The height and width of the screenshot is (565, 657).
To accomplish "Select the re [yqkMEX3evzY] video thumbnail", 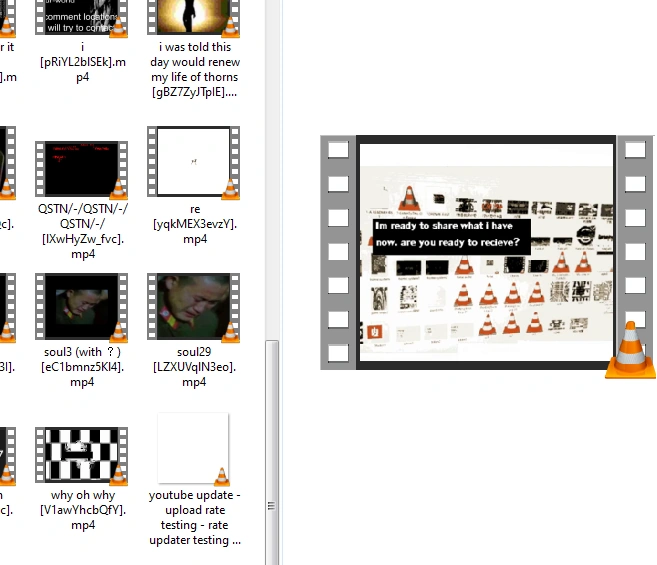I will 194,162.
